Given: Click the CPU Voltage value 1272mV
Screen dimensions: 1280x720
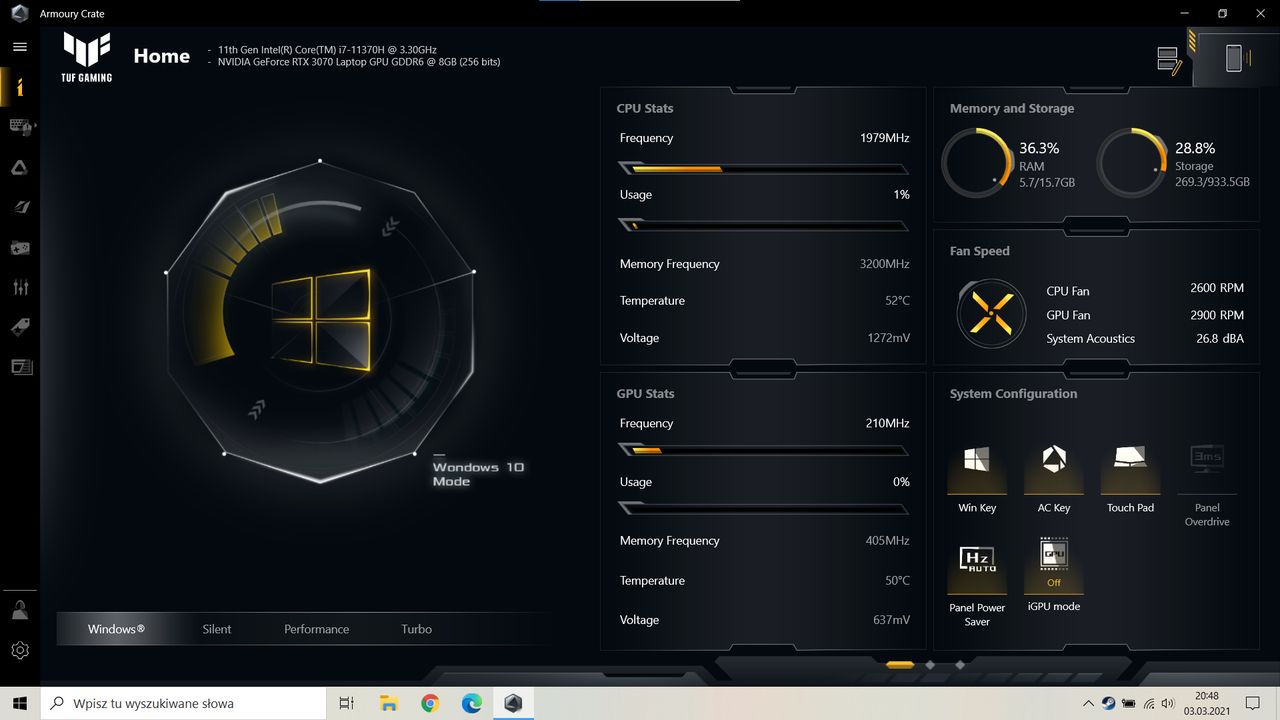Looking at the screenshot, I should [x=889, y=338].
